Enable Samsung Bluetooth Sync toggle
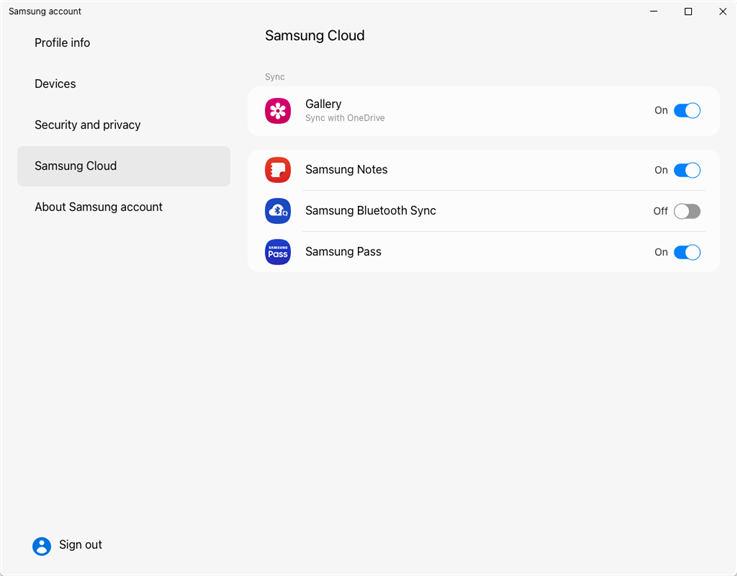 tap(687, 211)
